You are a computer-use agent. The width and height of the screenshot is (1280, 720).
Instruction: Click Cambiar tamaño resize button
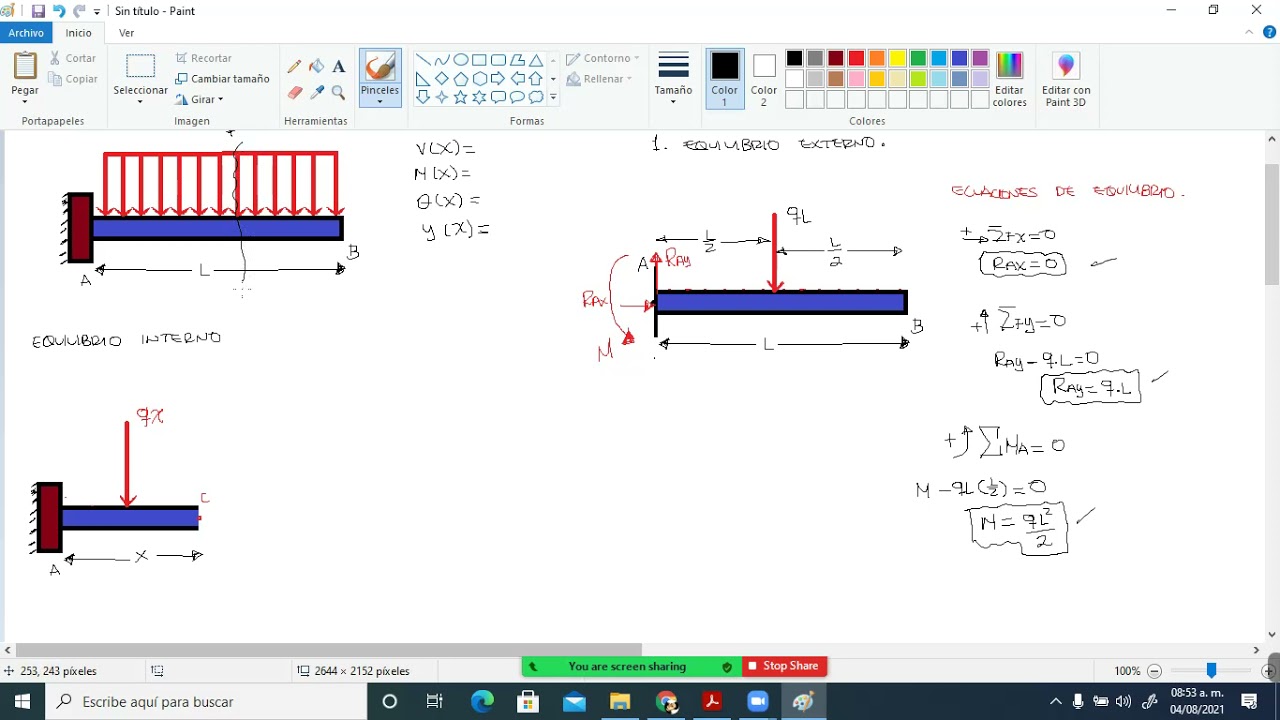click(222, 79)
